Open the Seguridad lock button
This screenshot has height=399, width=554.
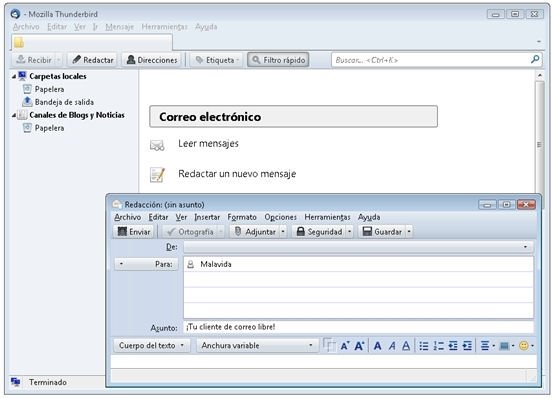(320, 232)
